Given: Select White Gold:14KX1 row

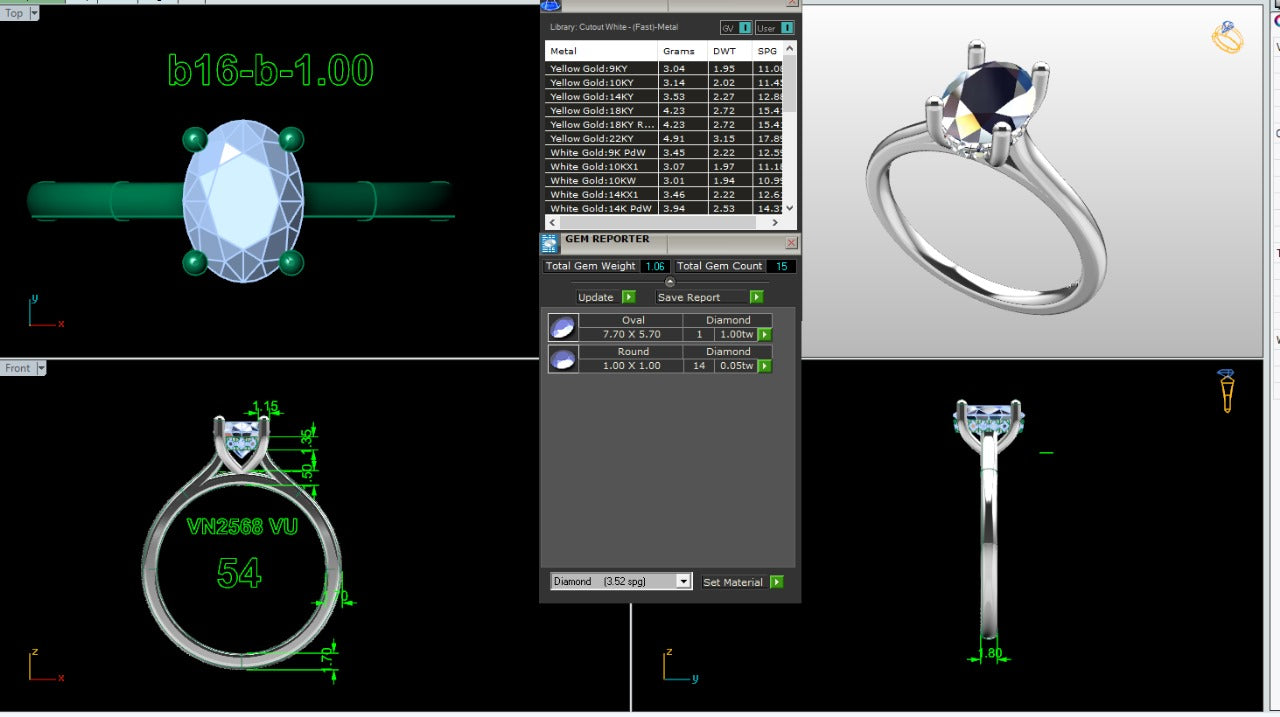Looking at the screenshot, I should coord(664,194).
